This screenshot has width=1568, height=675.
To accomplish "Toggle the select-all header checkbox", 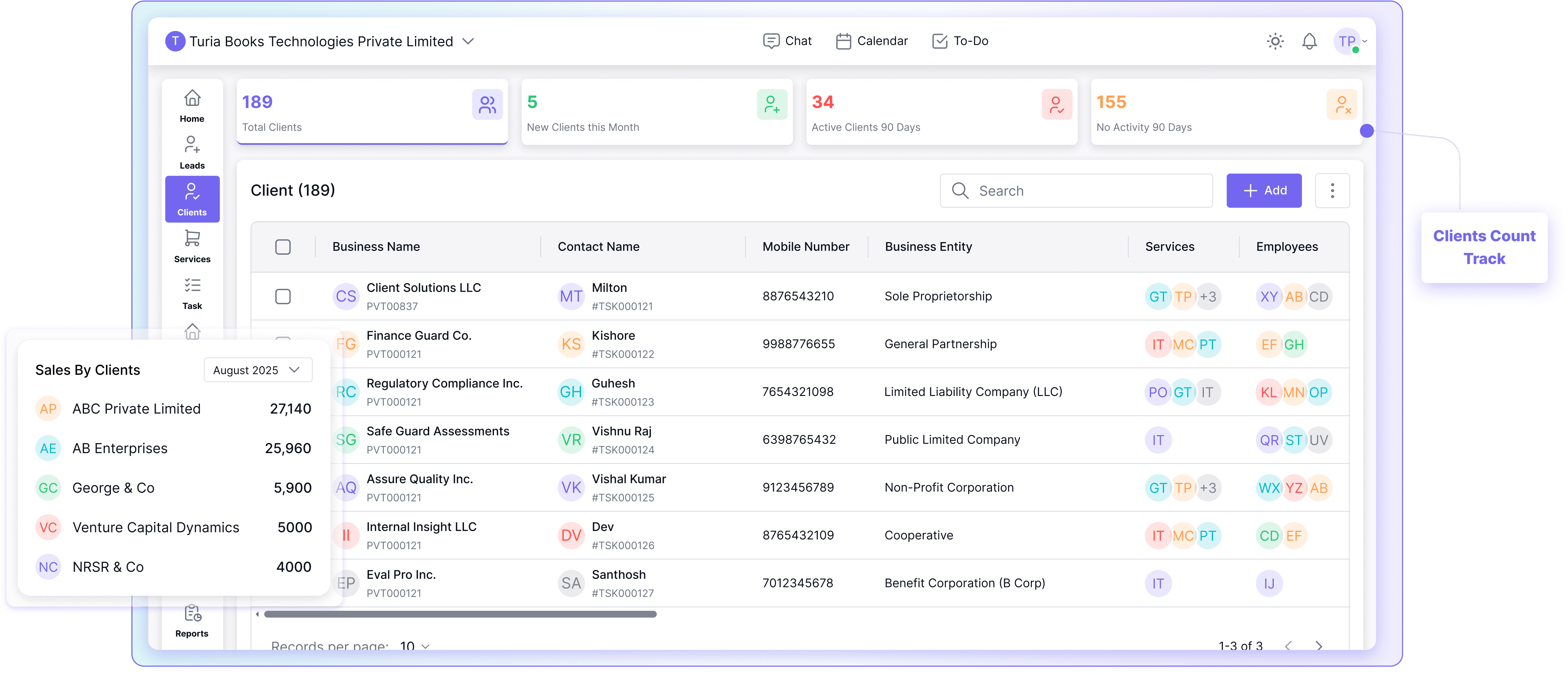I will click(x=283, y=247).
